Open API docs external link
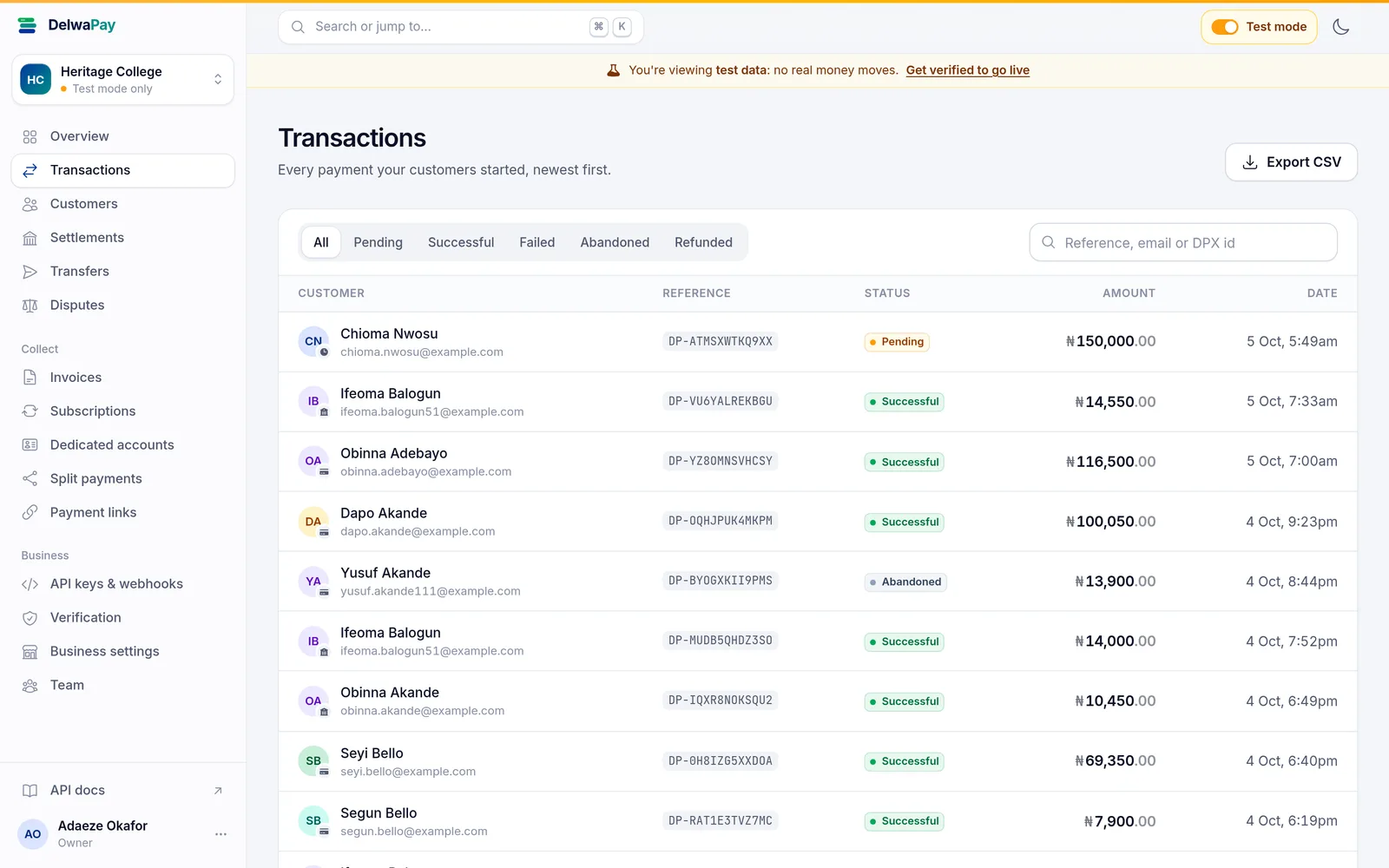Image resolution: width=1389 pixels, height=868 pixels. tap(123, 791)
